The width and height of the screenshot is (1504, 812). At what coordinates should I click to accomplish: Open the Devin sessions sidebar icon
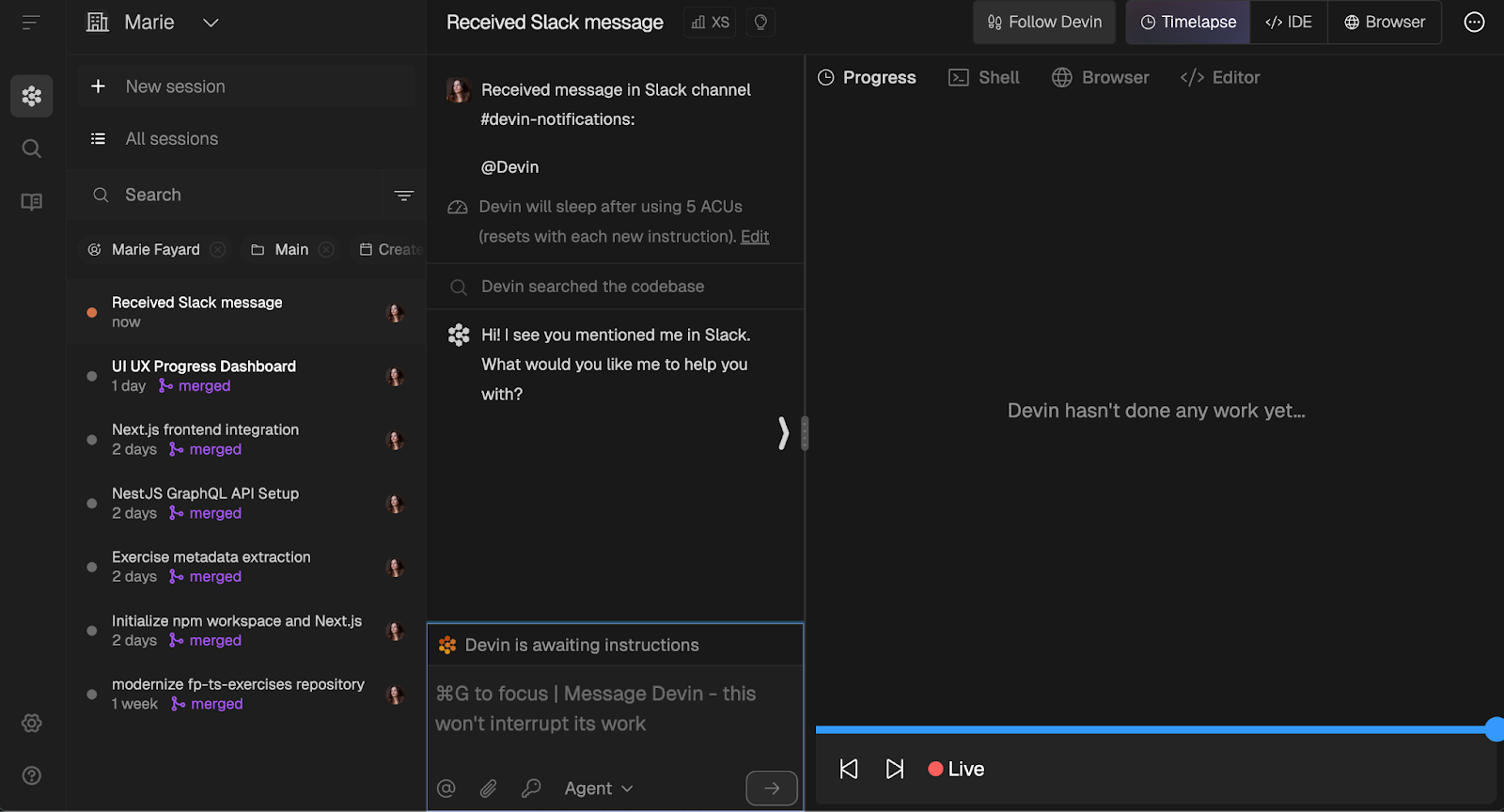point(31,96)
